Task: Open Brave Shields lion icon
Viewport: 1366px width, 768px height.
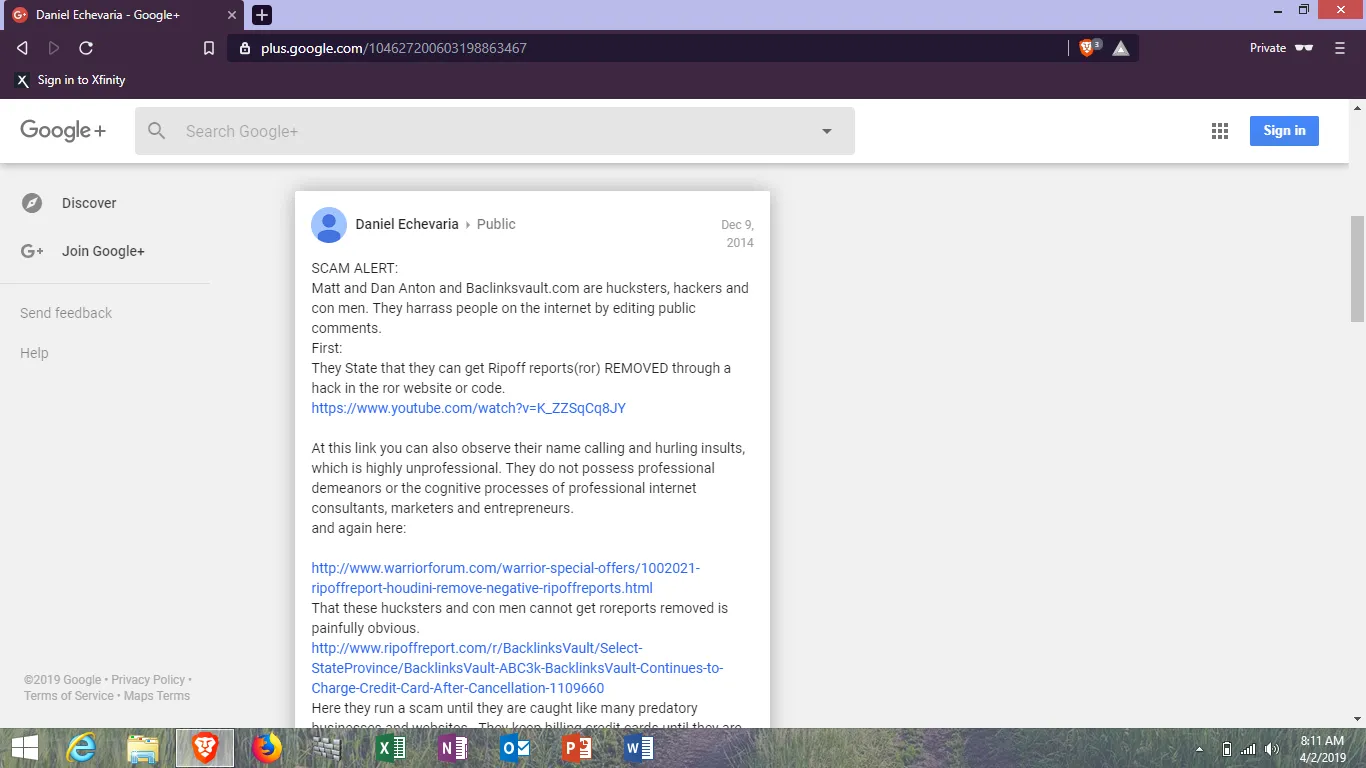Action: (1088, 48)
